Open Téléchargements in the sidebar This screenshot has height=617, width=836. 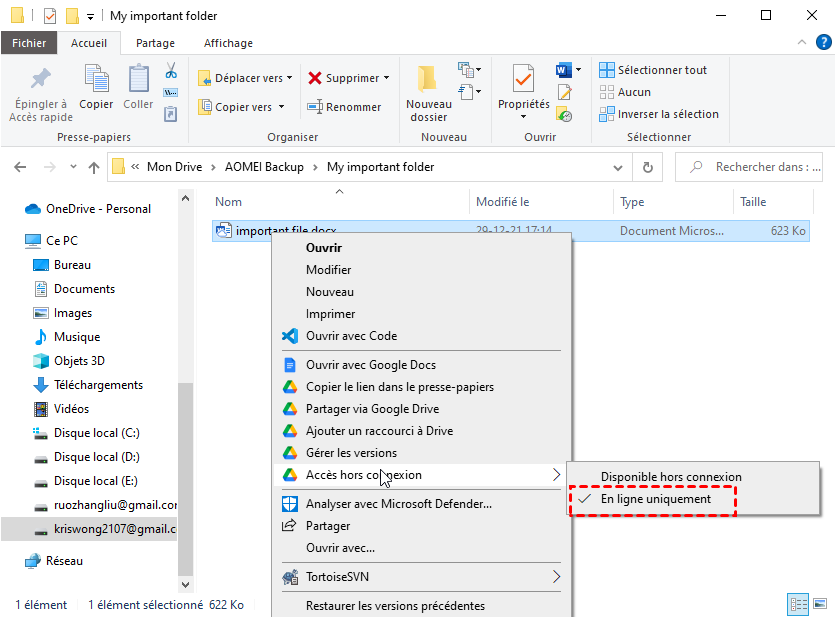(x=89, y=384)
